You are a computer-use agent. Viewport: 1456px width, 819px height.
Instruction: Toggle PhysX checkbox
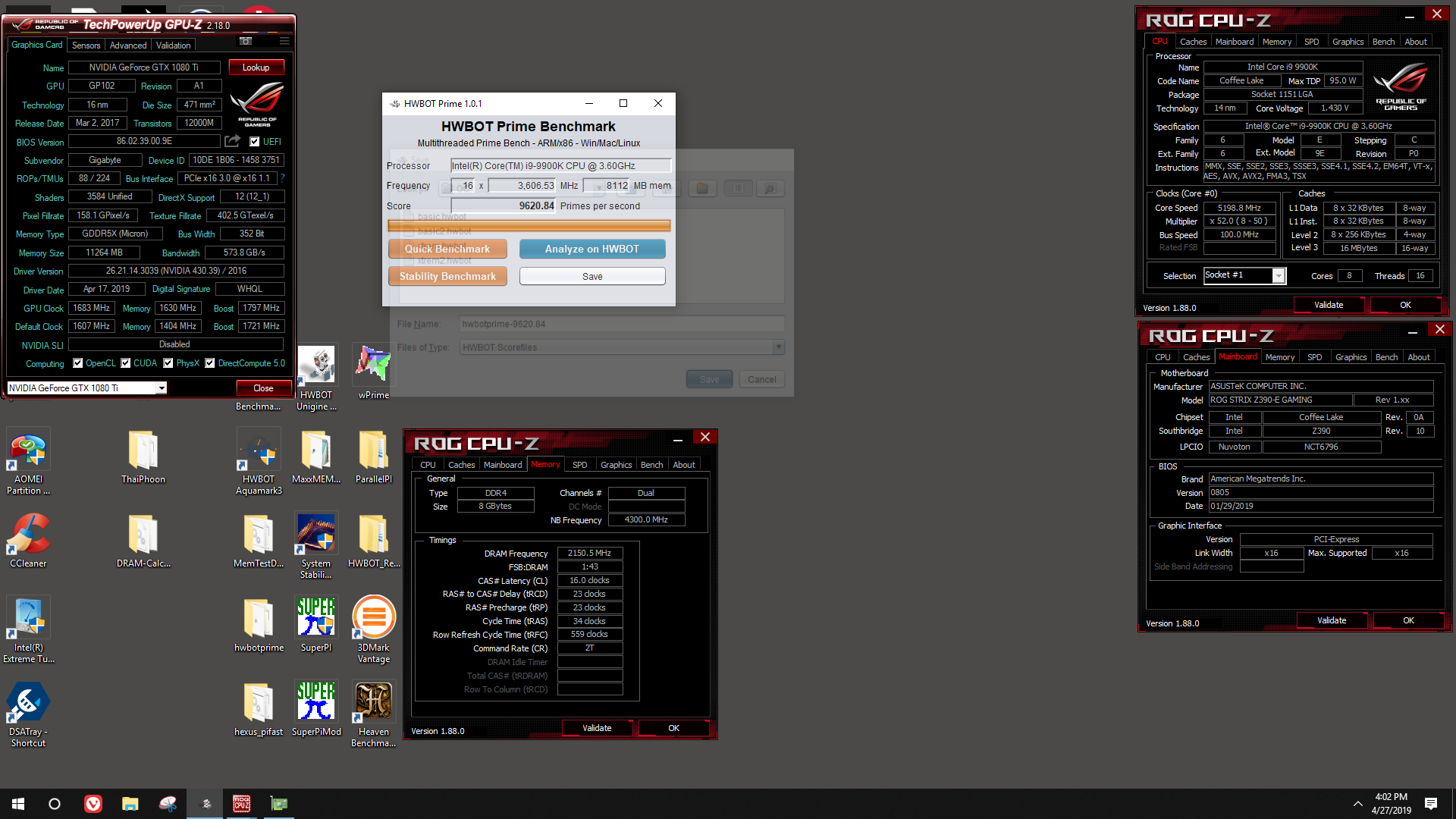click(x=168, y=363)
